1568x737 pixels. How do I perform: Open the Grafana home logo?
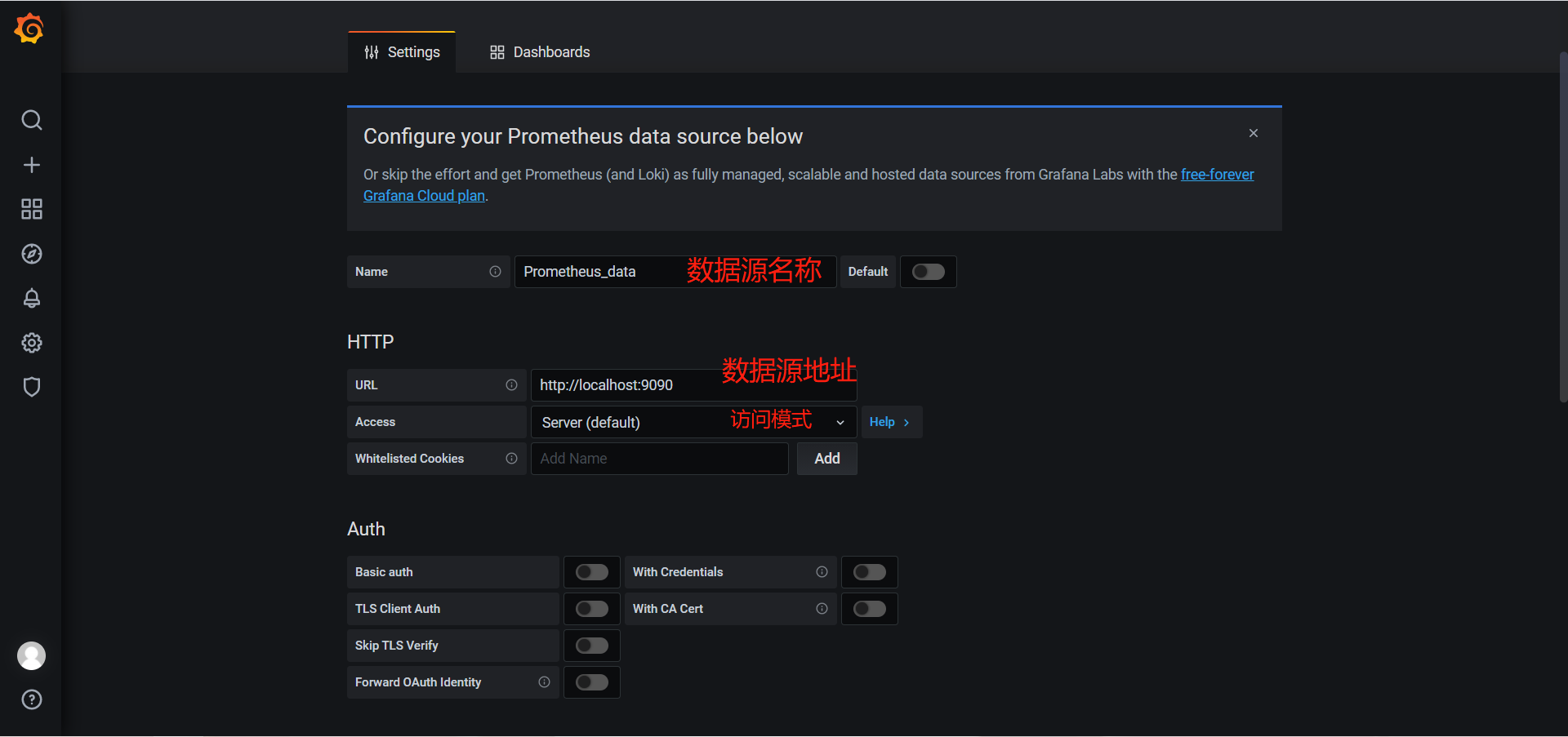[29, 29]
